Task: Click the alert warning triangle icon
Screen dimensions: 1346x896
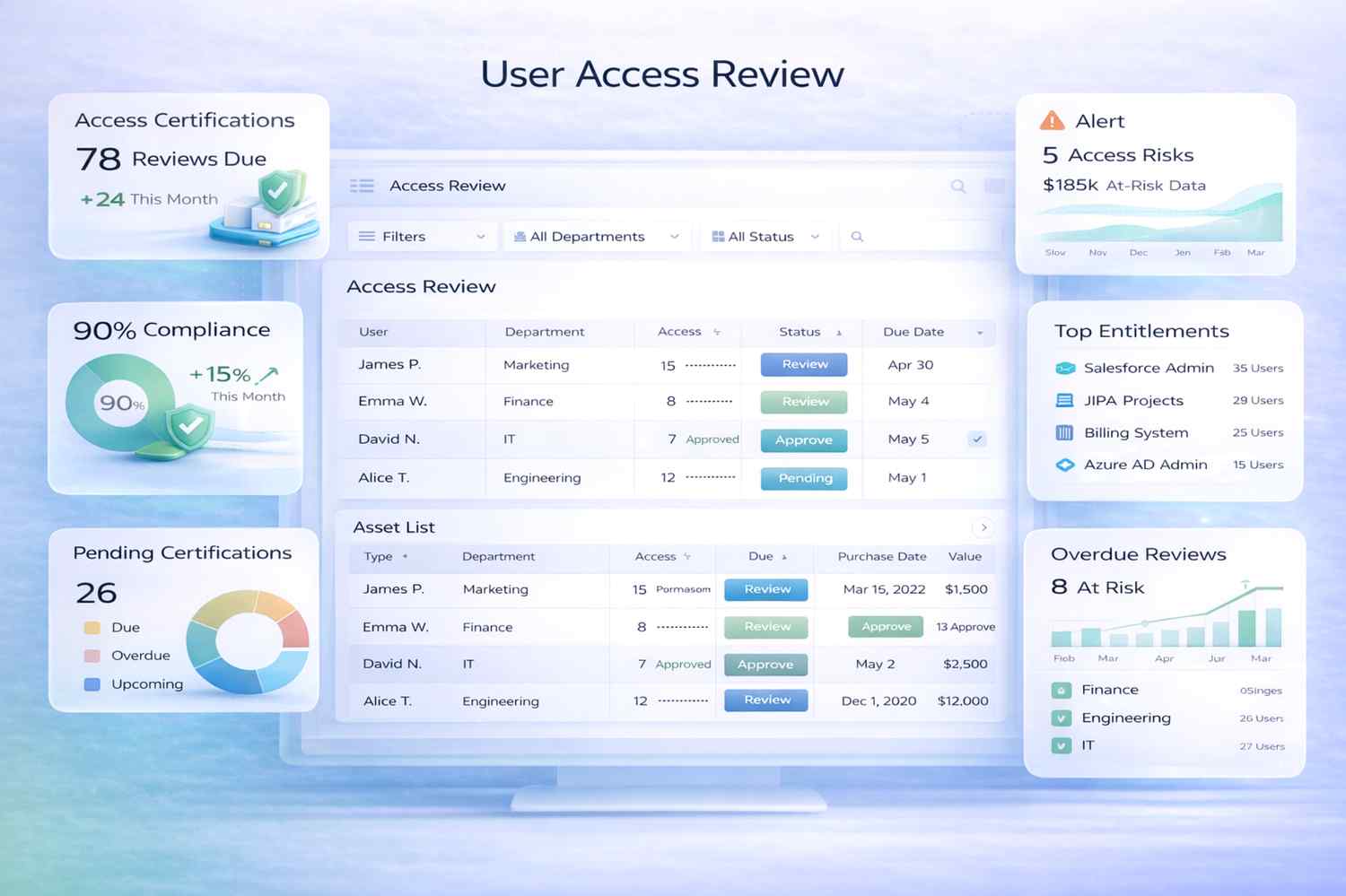Action: [x=1051, y=120]
